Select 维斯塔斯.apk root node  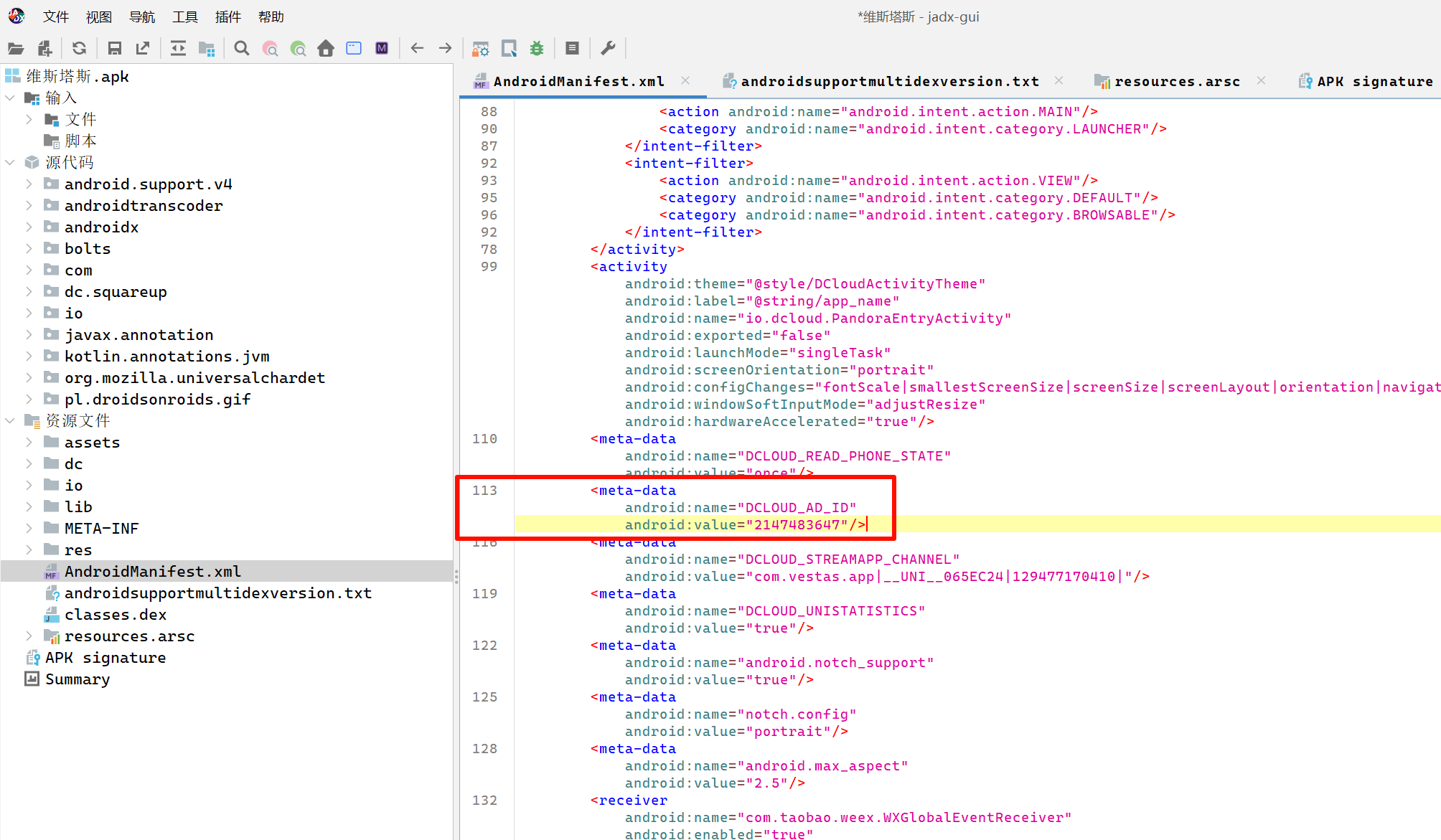click(78, 76)
